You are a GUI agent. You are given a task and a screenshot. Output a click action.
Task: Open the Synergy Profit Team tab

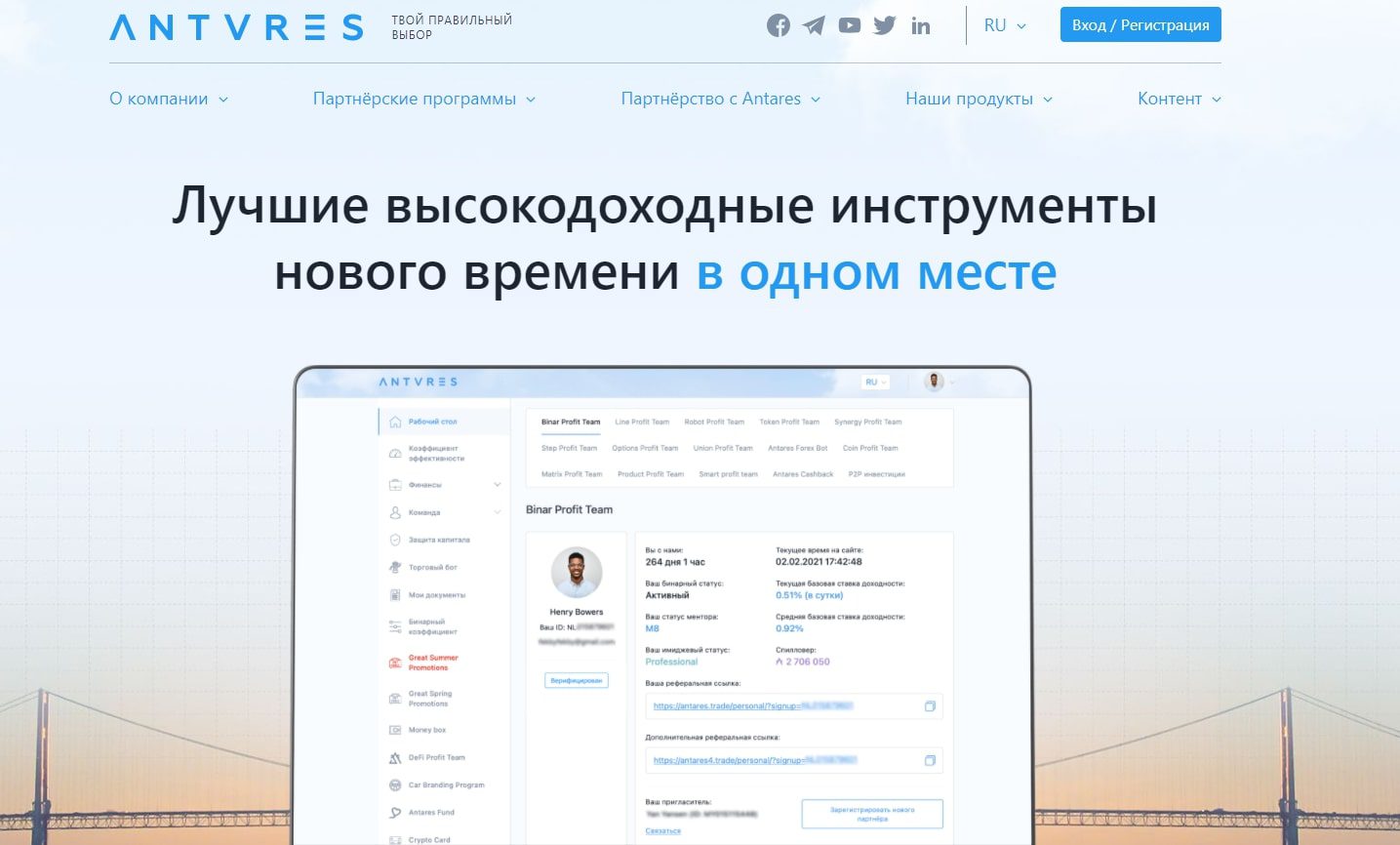868,422
